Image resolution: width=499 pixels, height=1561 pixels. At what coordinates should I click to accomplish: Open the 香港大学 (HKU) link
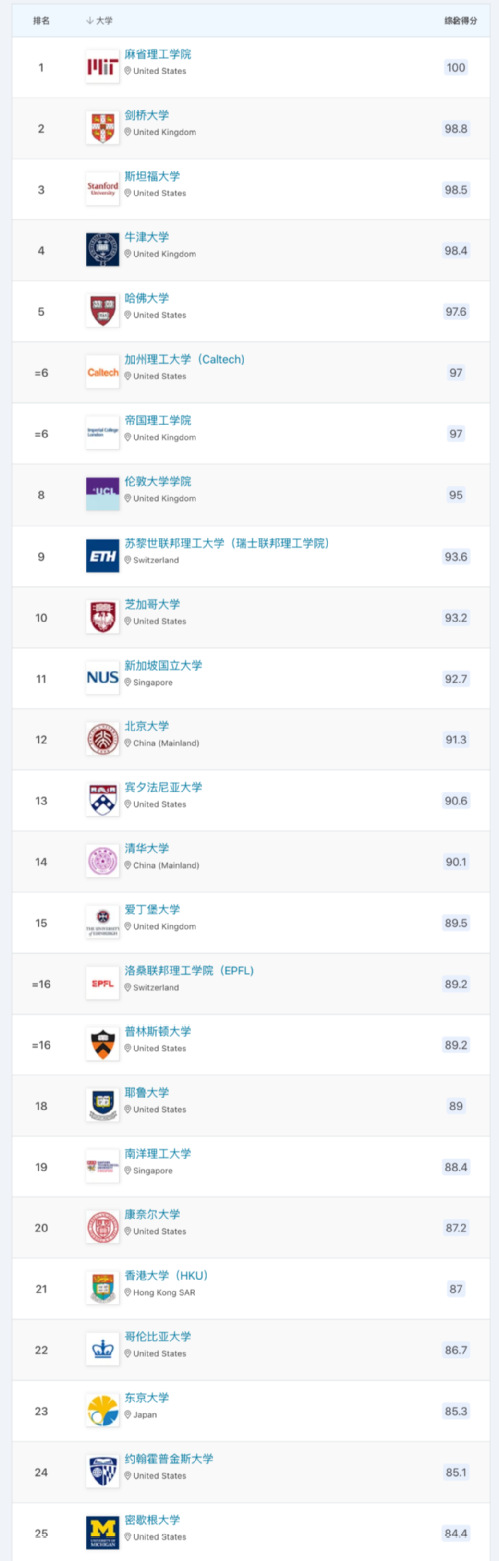click(x=166, y=1275)
